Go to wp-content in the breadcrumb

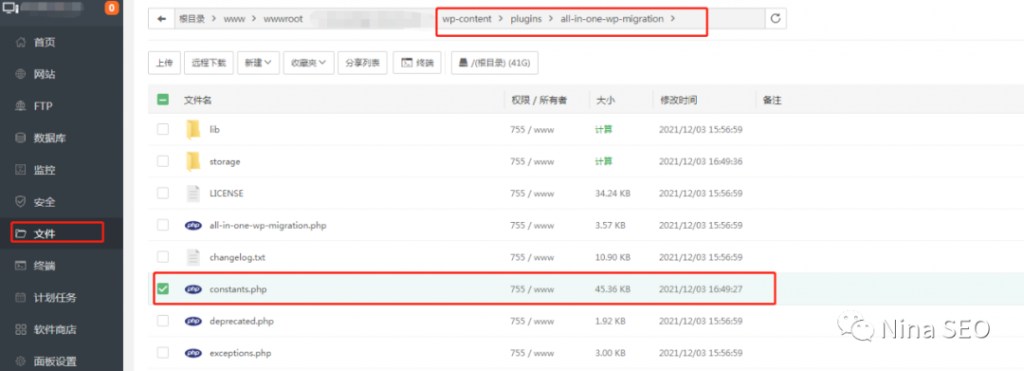click(x=466, y=19)
